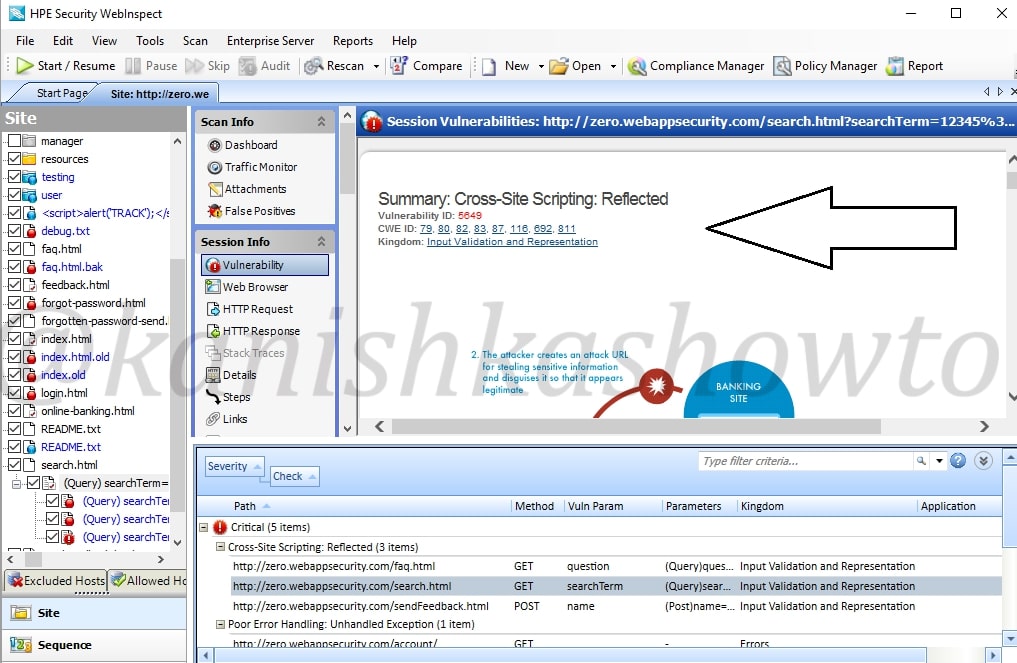
Task: Open the Rescan dropdown arrow
Action: pyautogui.click(x=376, y=66)
